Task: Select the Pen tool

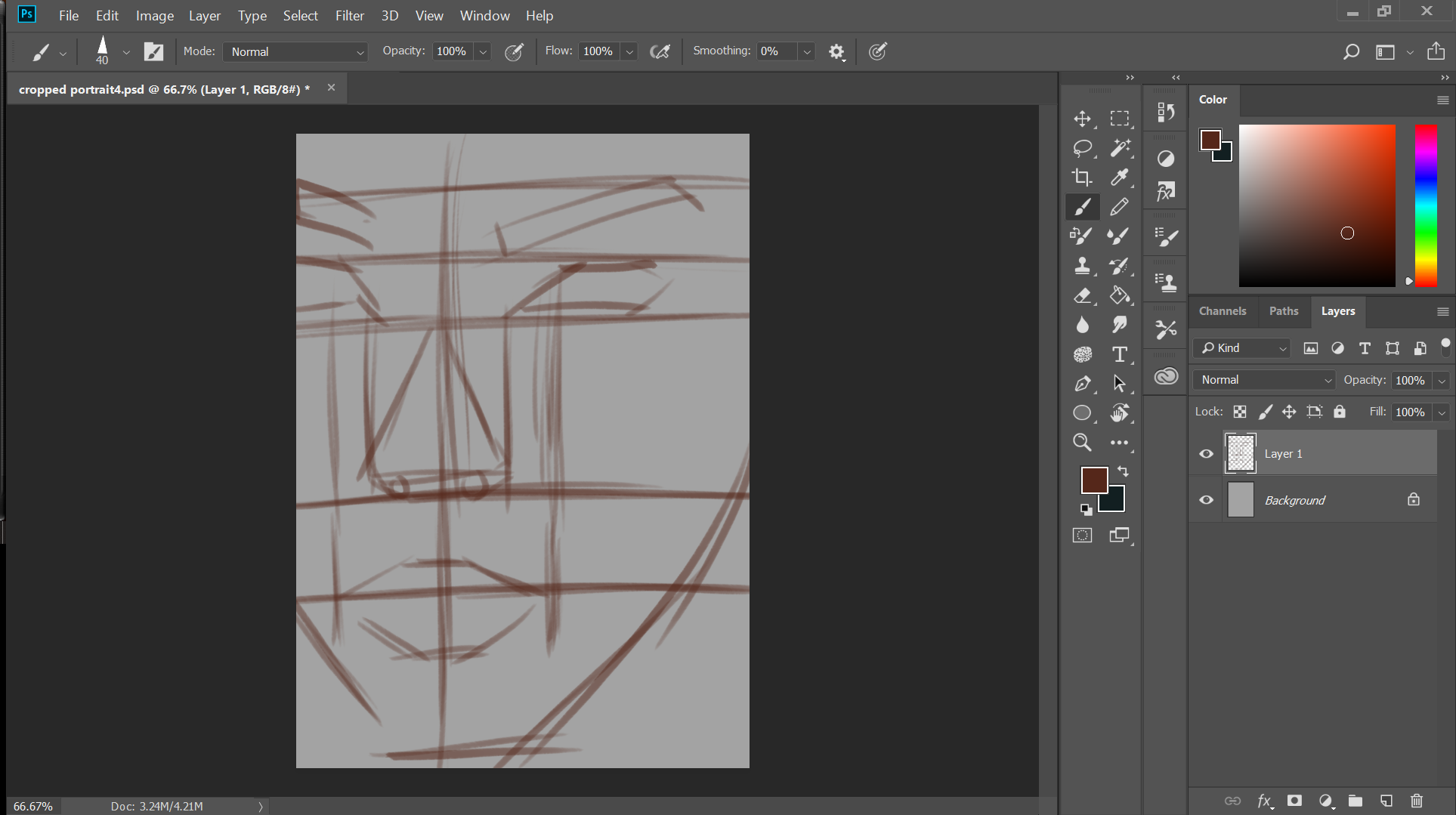Action: click(x=1082, y=384)
